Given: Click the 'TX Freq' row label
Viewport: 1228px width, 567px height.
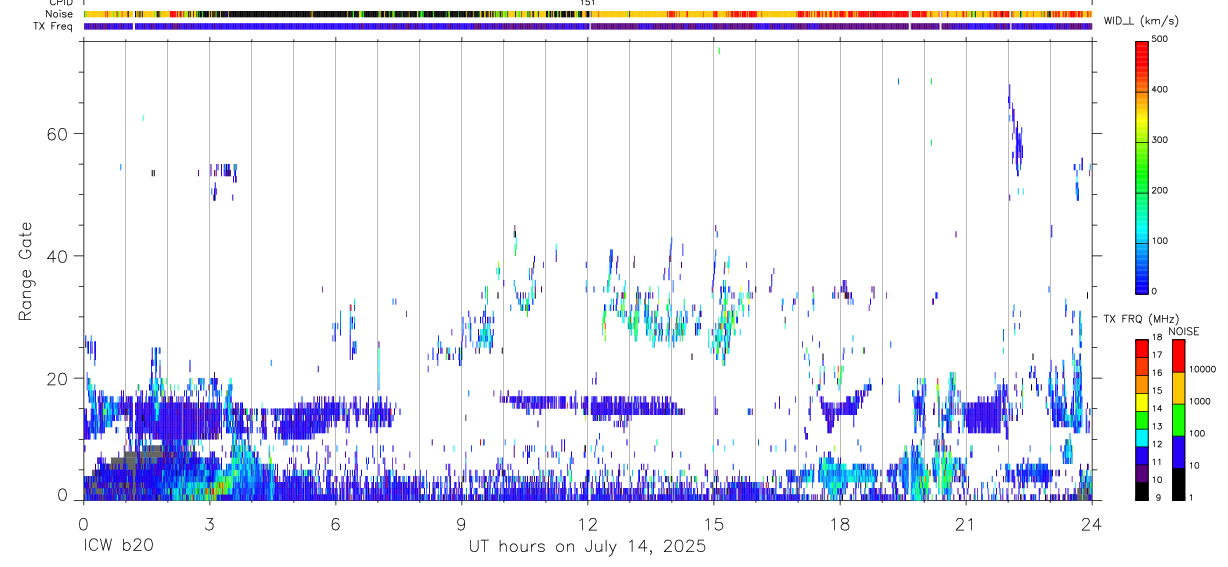Looking at the screenshot, I should (54, 26).
